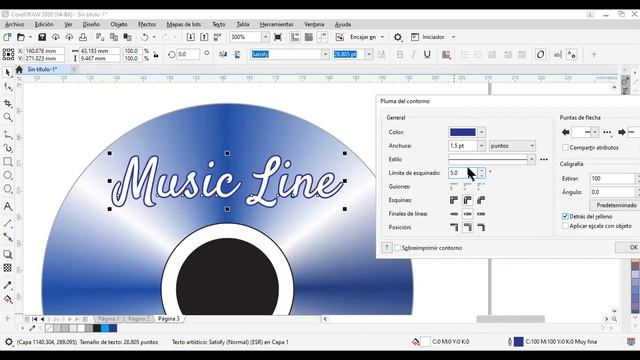
Task: Click OK in Pluma del contorno
Action: 628,247
